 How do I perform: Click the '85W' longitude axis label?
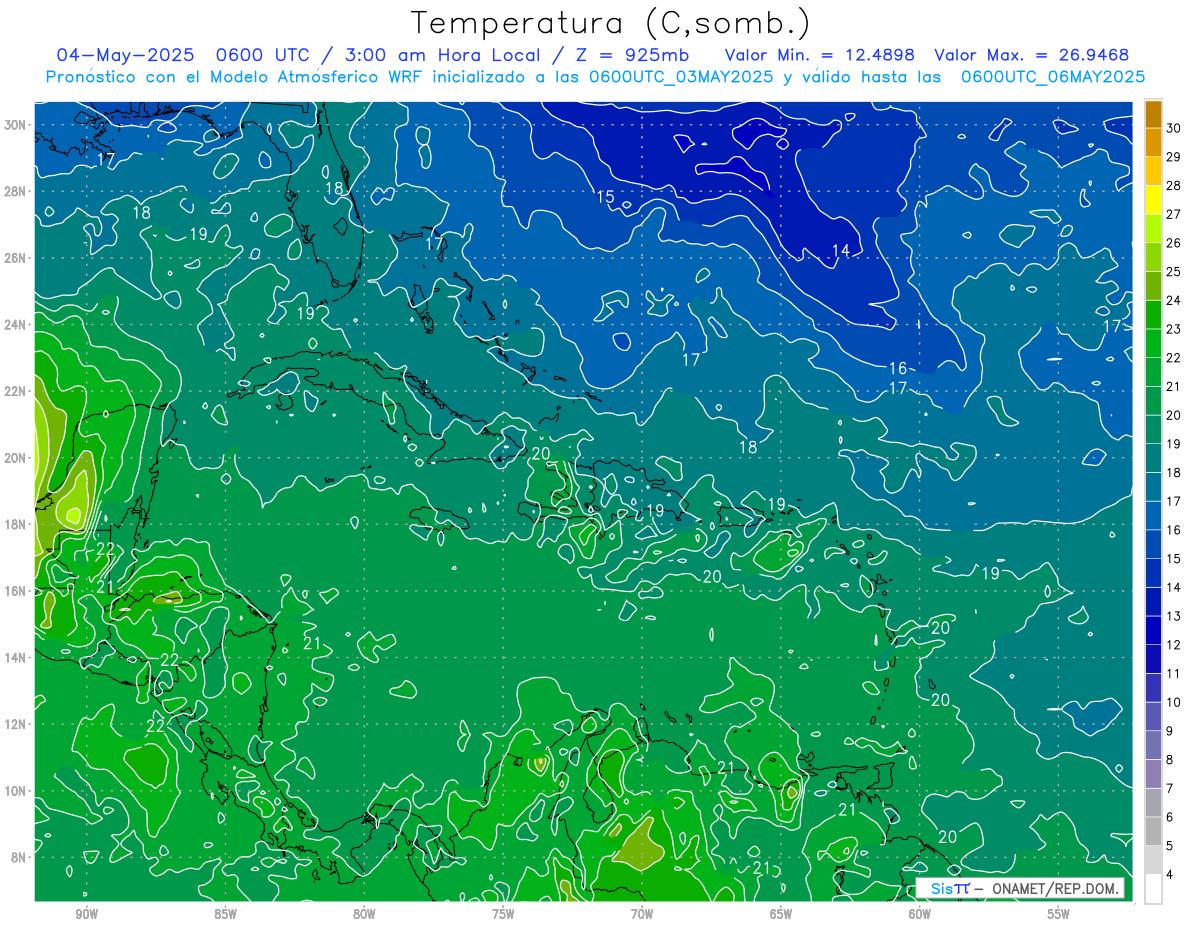pyautogui.click(x=225, y=914)
